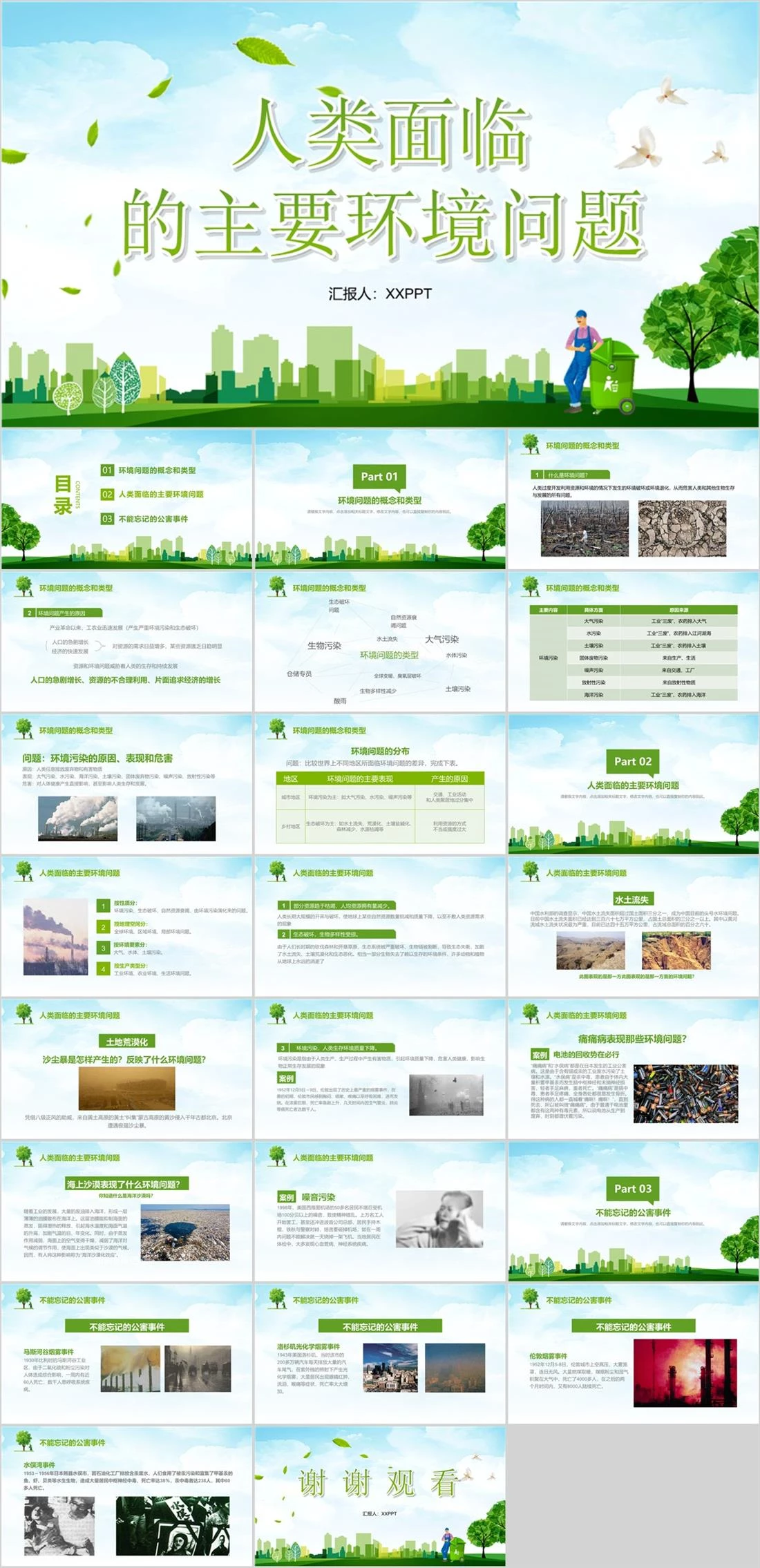Image resolution: width=760 pixels, height=1568 pixels.
Task: Click label 3 环境污染，人类生存环境质量下降
Action: tap(336, 1048)
